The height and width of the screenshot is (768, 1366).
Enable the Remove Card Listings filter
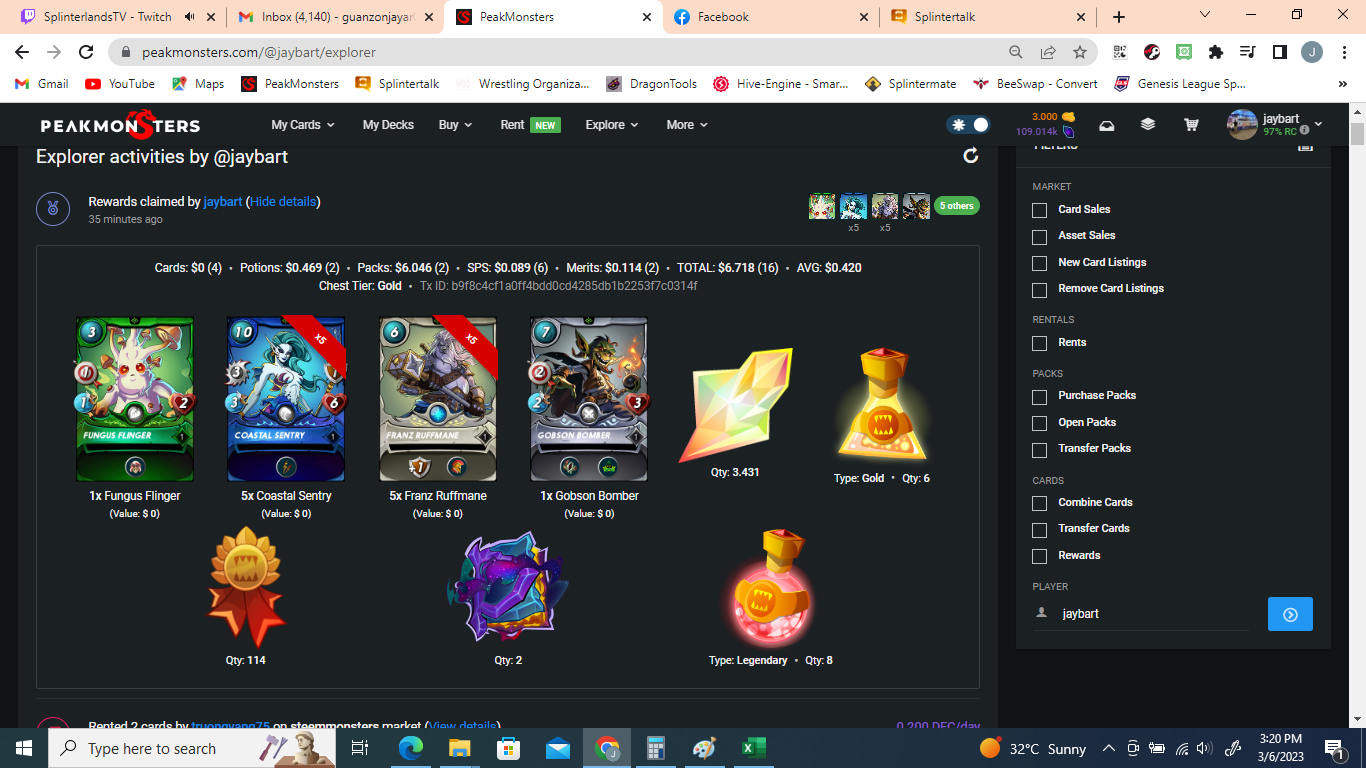pos(1040,289)
